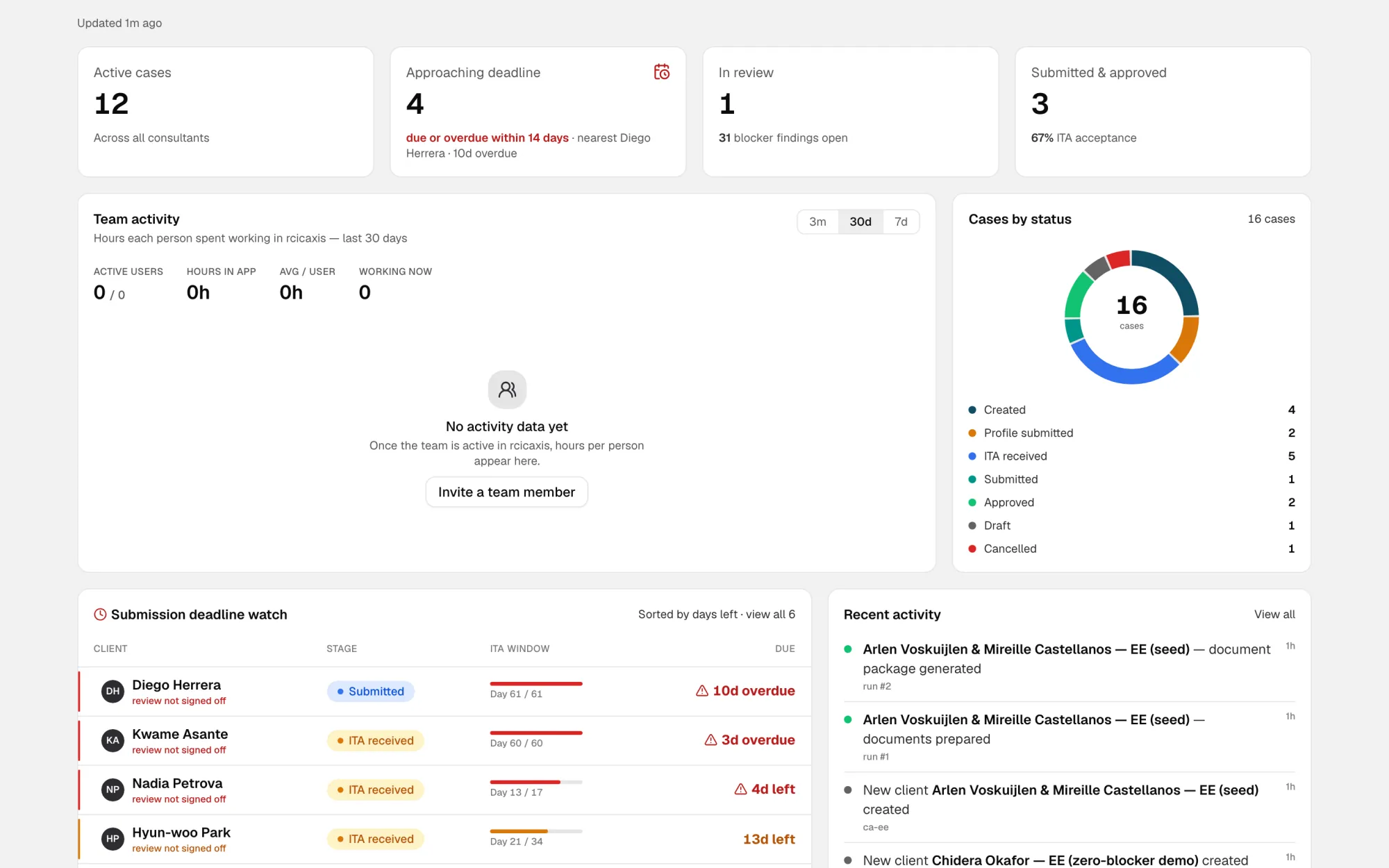
Task: Switch team activity range to 3m
Action: point(817,222)
